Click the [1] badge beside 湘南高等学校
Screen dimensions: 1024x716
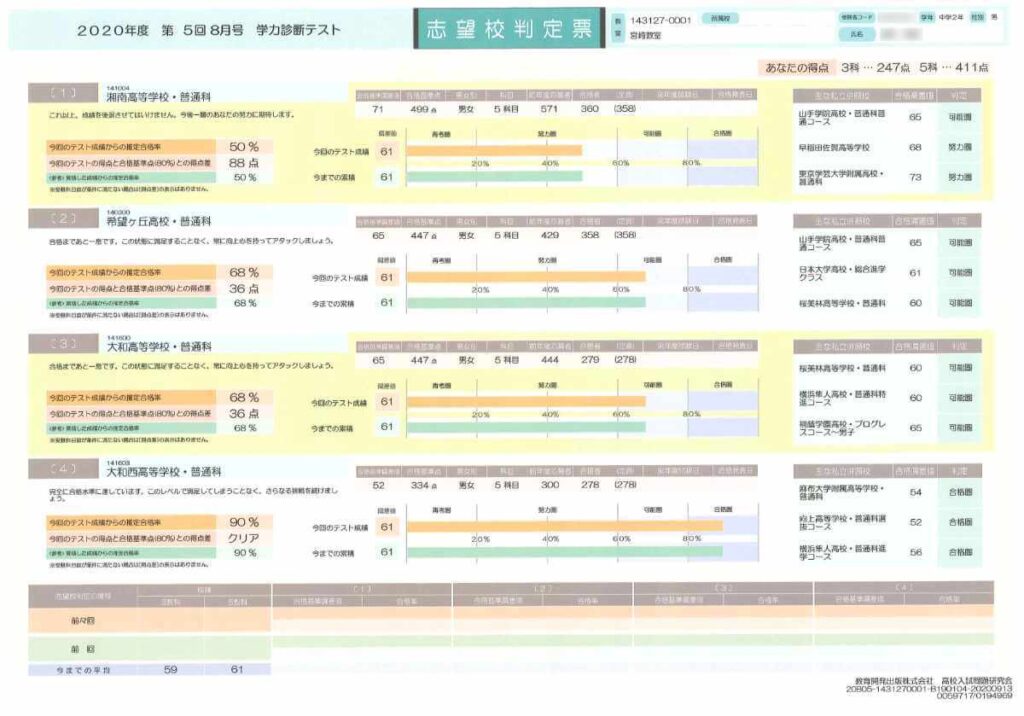[x=62, y=94]
